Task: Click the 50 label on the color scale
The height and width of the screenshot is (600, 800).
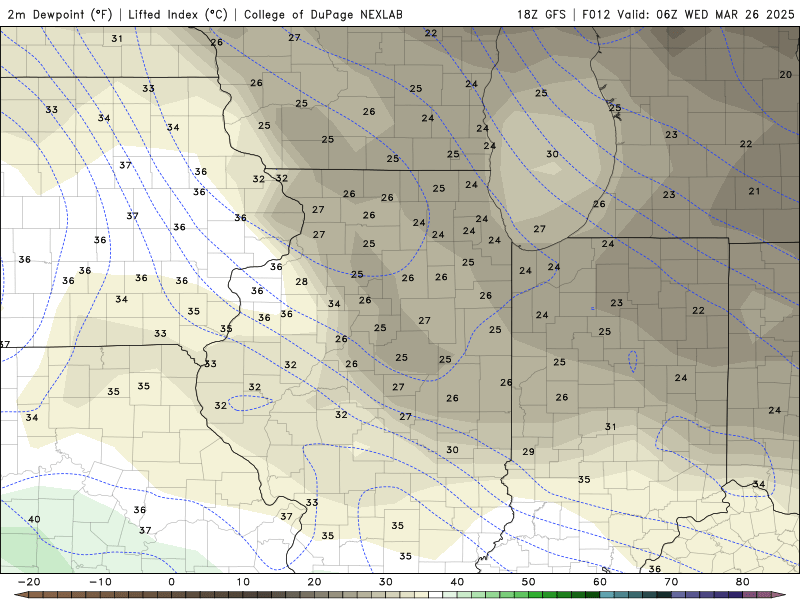Action: click(x=529, y=582)
